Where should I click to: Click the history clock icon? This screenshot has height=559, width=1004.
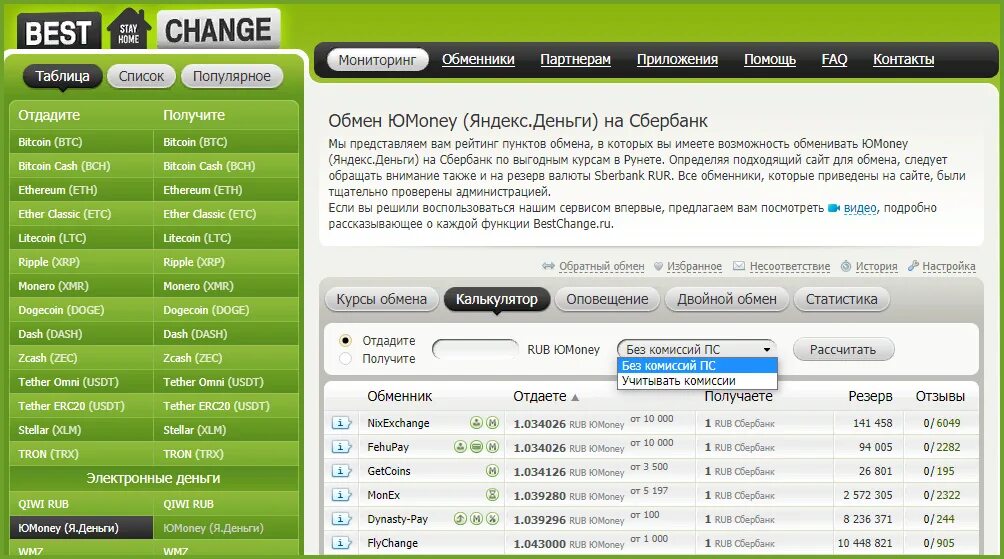pyautogui.click(x=846, y=266)
